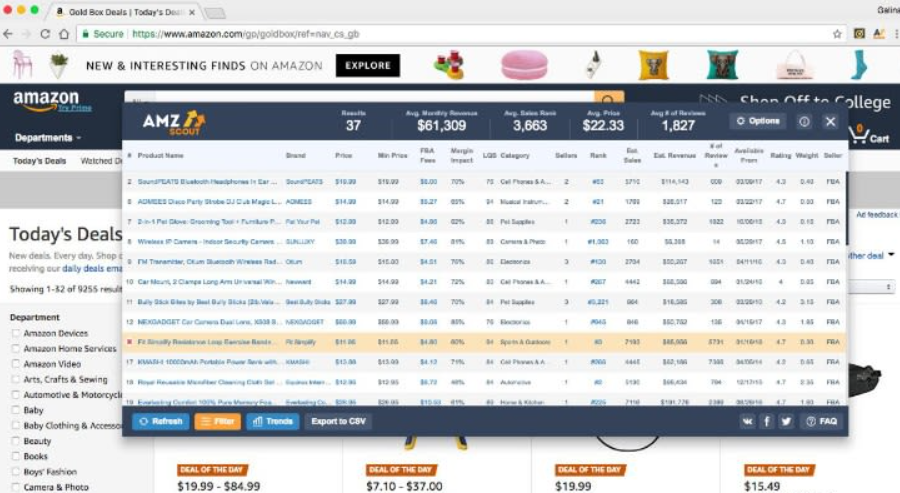Go to browser home page icon
This screenshot has height=493, width=900.
pyautogui.click(x=64, y=34)
